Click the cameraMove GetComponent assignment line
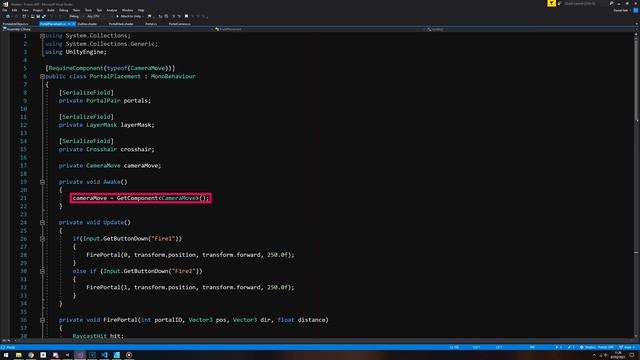Image resolution: width=640 pixels, height=360 pixels. [140, 198]
